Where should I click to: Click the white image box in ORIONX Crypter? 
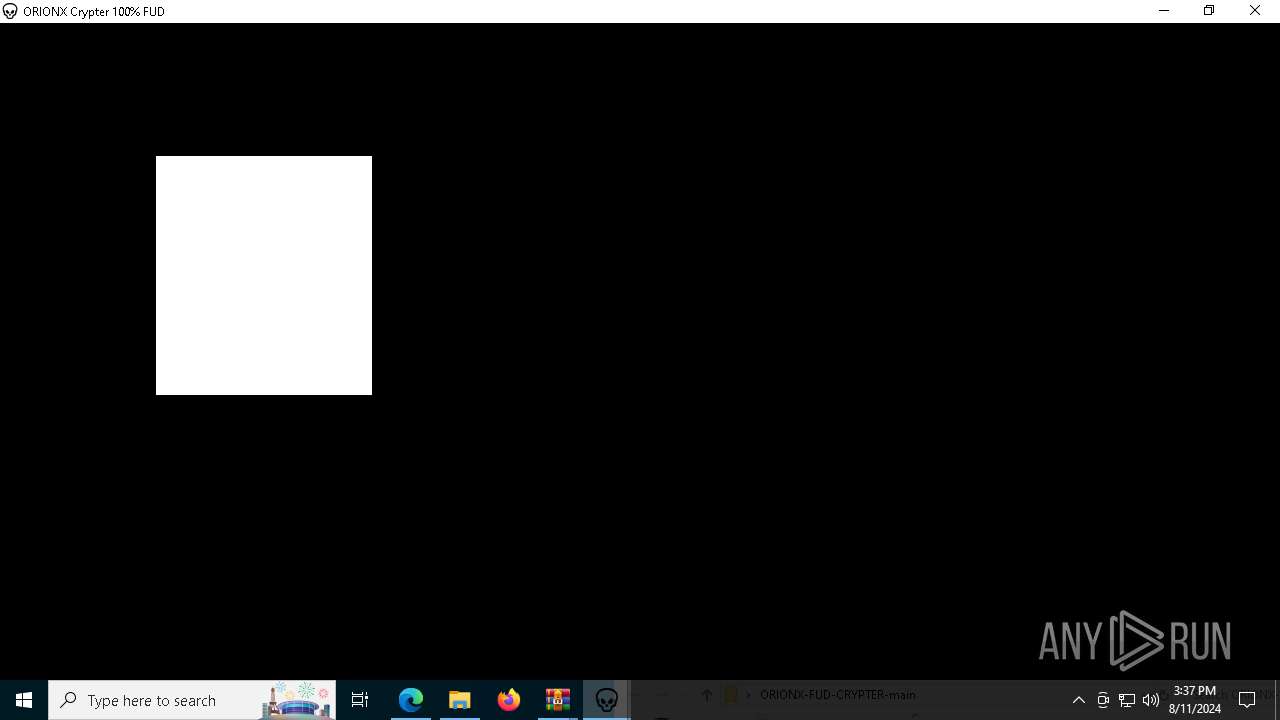pyautogui.click(x=264, y=275)
